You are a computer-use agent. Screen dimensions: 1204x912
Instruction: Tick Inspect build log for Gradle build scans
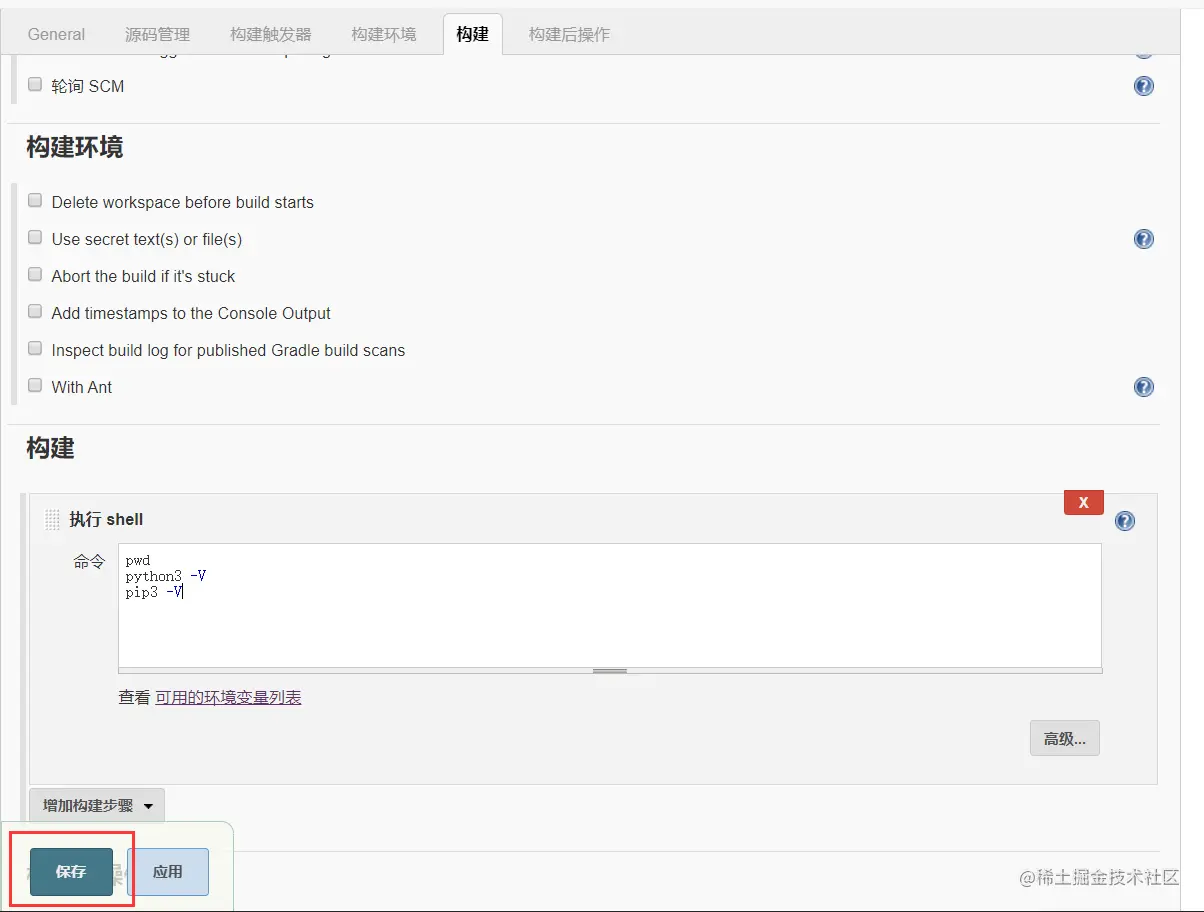click(x=35, y=349)
